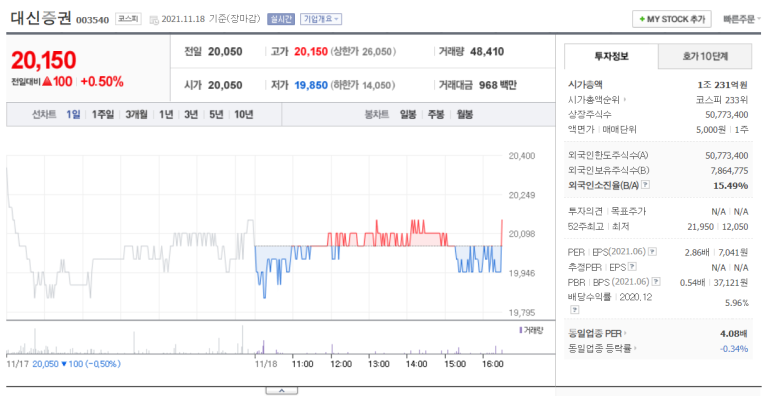Select 3개월 line chart period

pos(136,114)
